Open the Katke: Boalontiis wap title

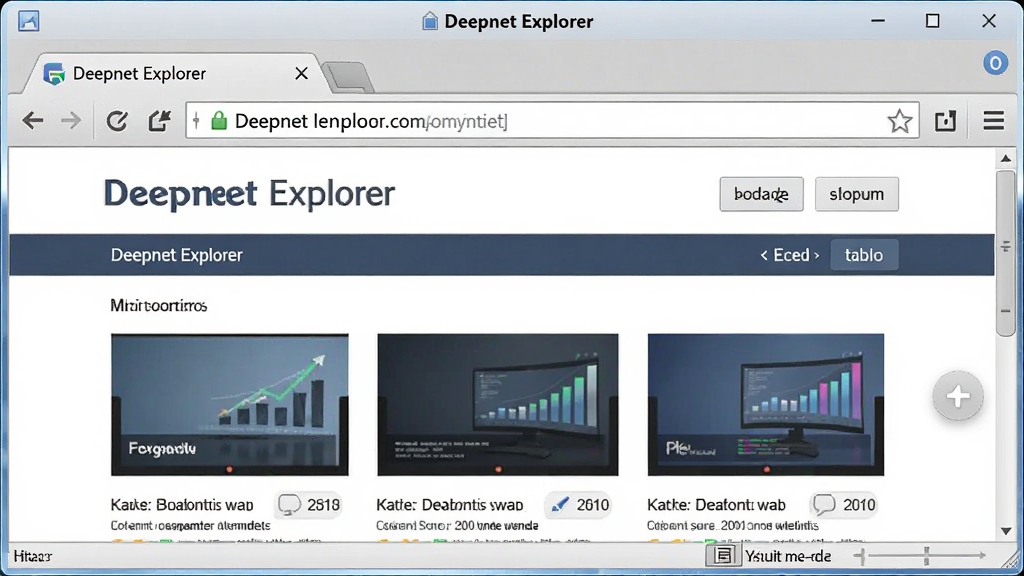point(182,505)
